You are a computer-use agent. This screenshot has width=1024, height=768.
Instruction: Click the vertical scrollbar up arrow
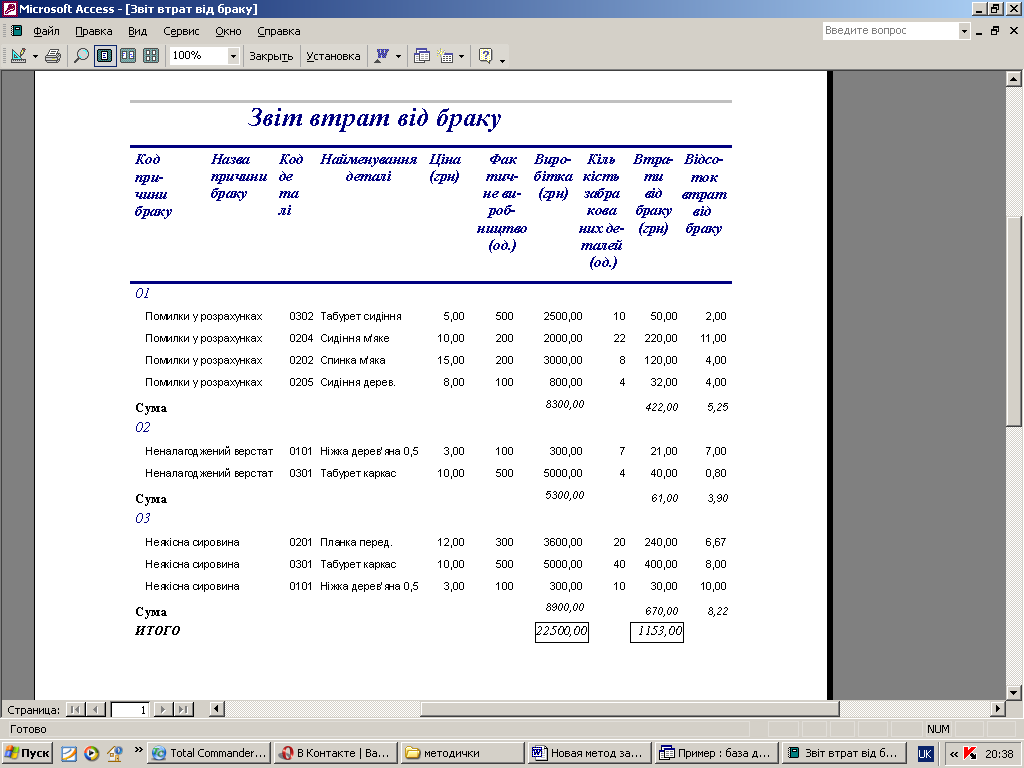(x=1014, y=79)
